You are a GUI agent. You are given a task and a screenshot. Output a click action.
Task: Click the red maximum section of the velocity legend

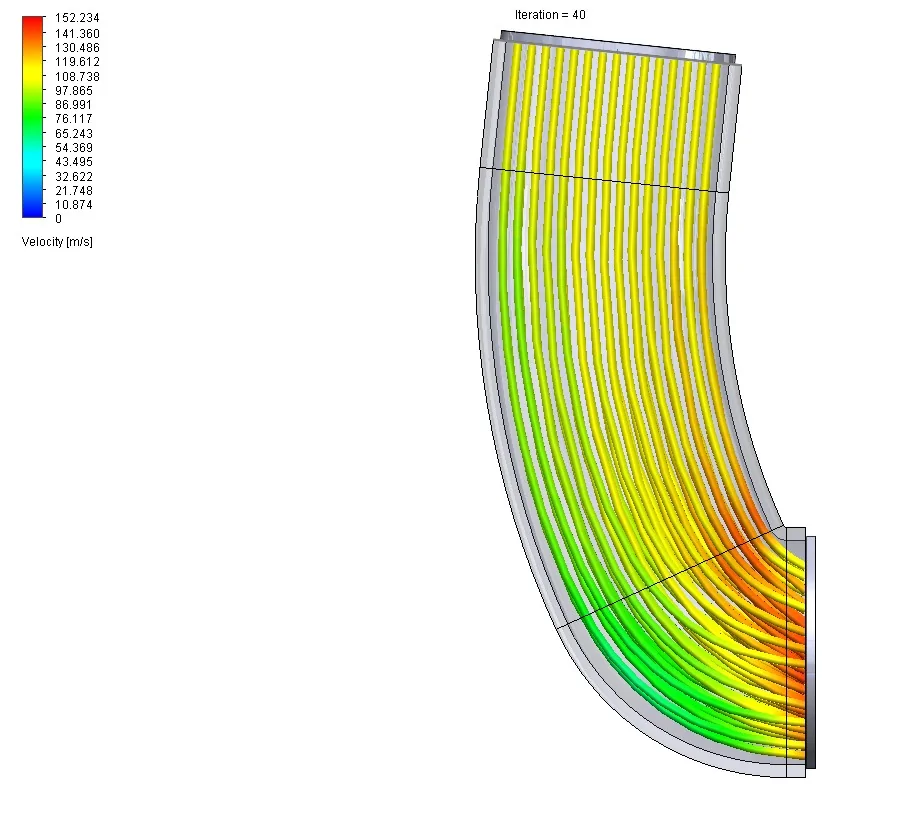coord(31,20)
